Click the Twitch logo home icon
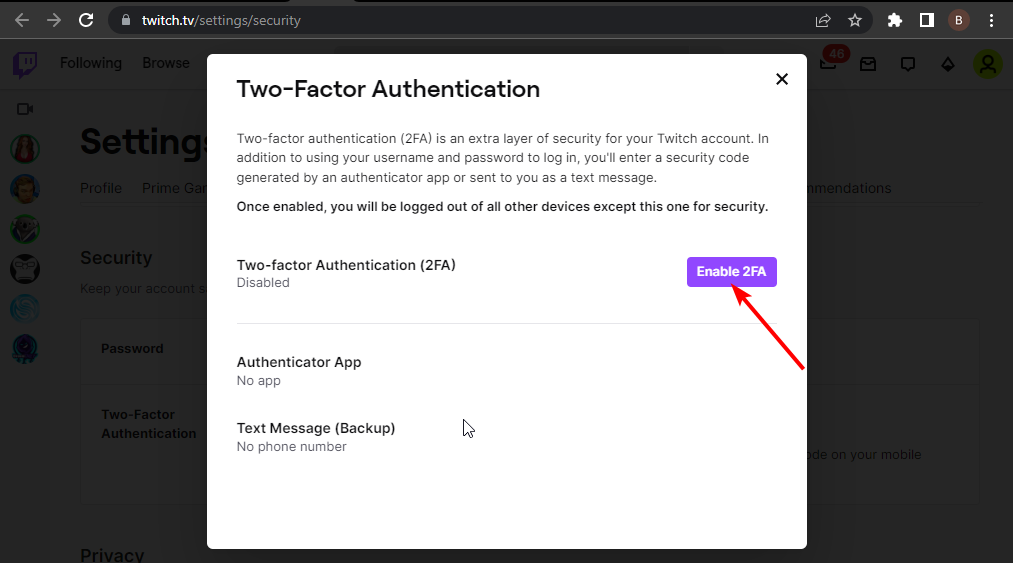The image size is (1013, 563). pos(25,65)
